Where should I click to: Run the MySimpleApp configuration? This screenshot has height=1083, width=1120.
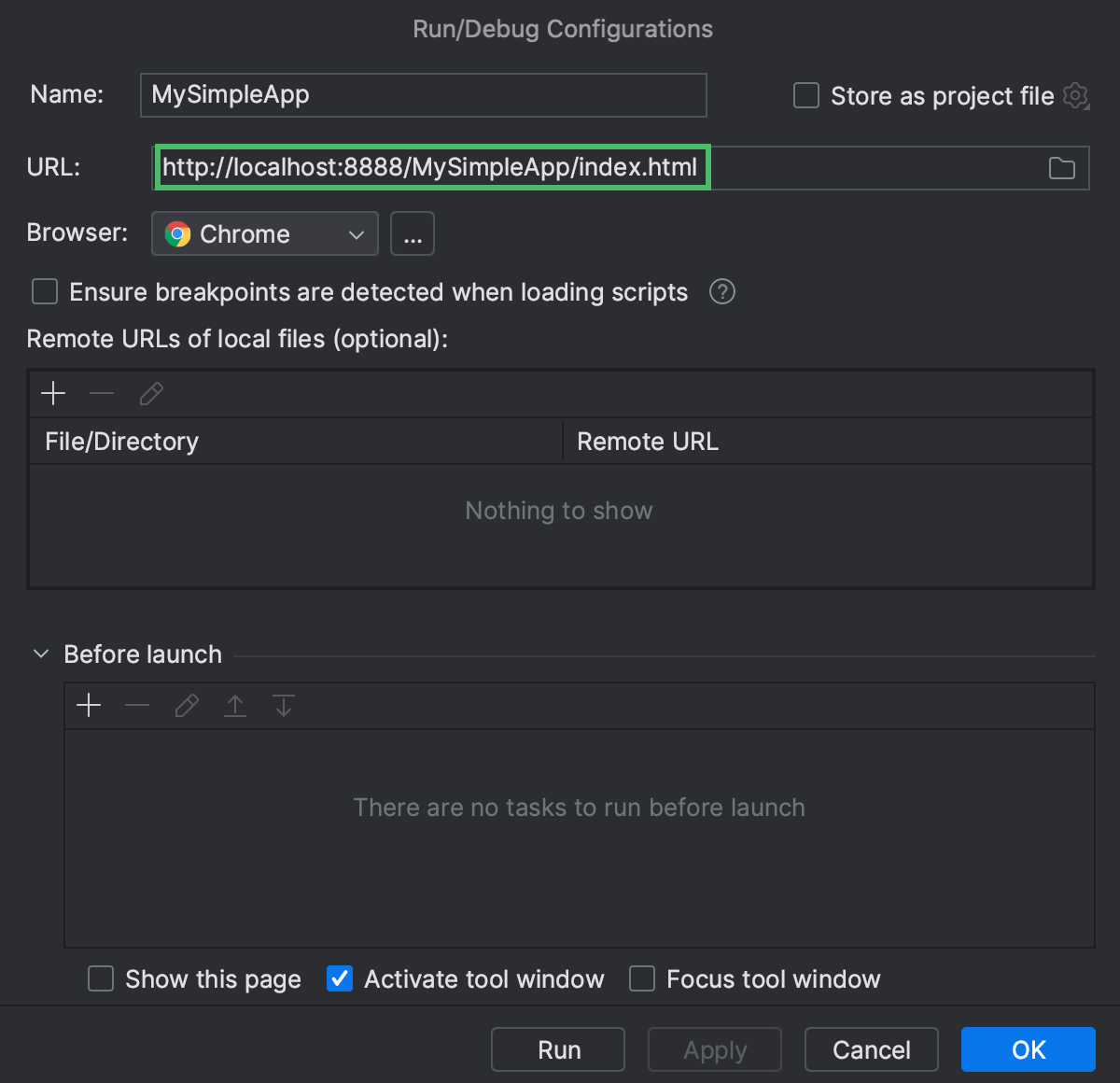(557, 1049)
